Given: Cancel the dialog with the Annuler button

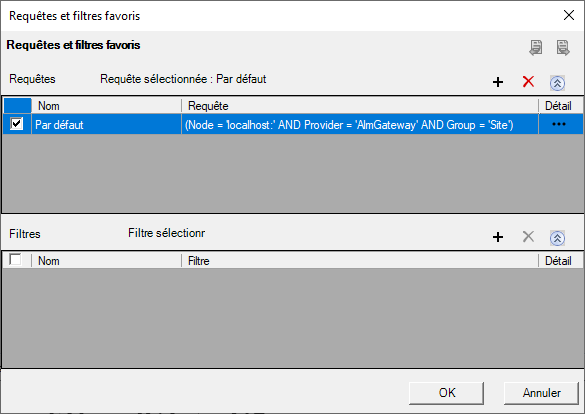Looking at the screenshot, I should pyautogui.click(x=541, y=393).
